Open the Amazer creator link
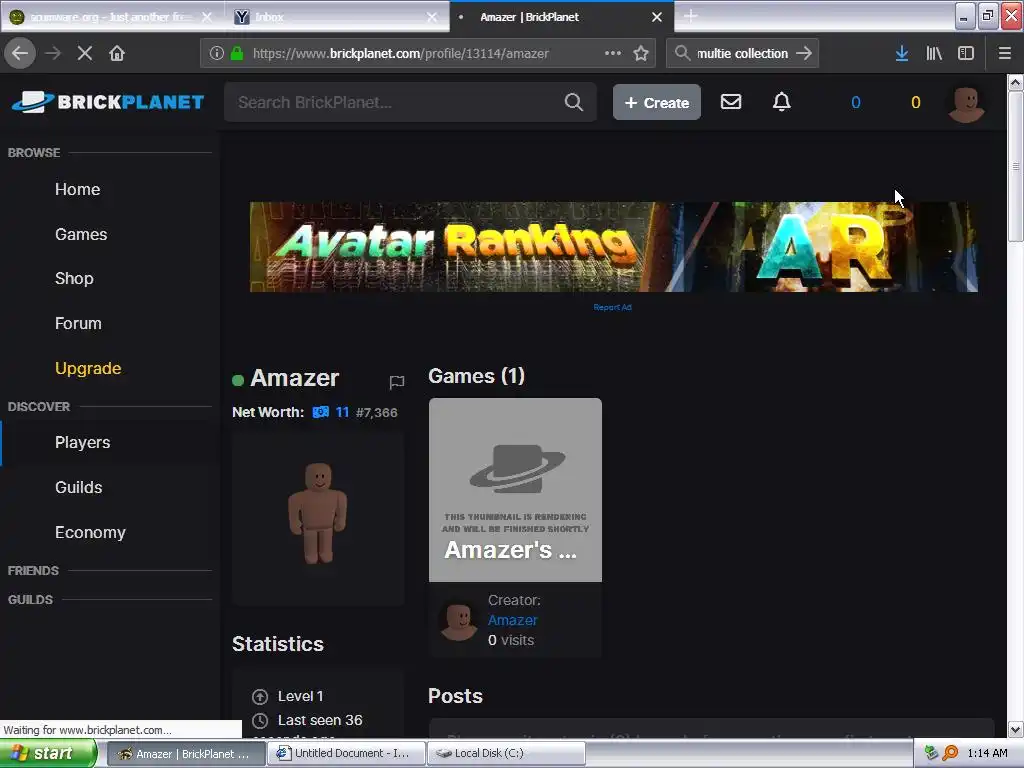The width and height of the screenshot is (1024, 768). coord(513,620)
